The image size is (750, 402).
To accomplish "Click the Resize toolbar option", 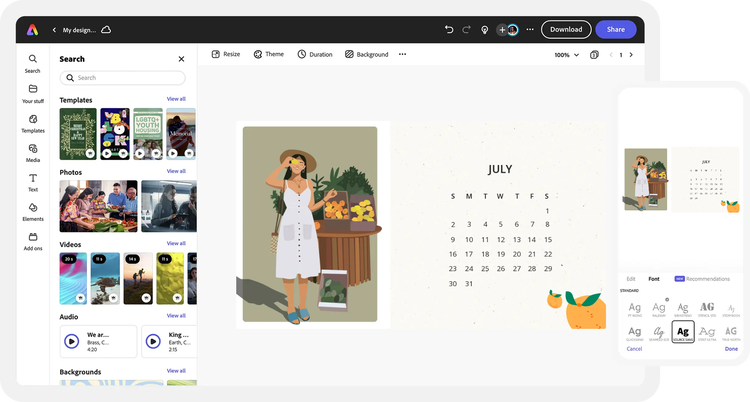I will tap(226, 54).
